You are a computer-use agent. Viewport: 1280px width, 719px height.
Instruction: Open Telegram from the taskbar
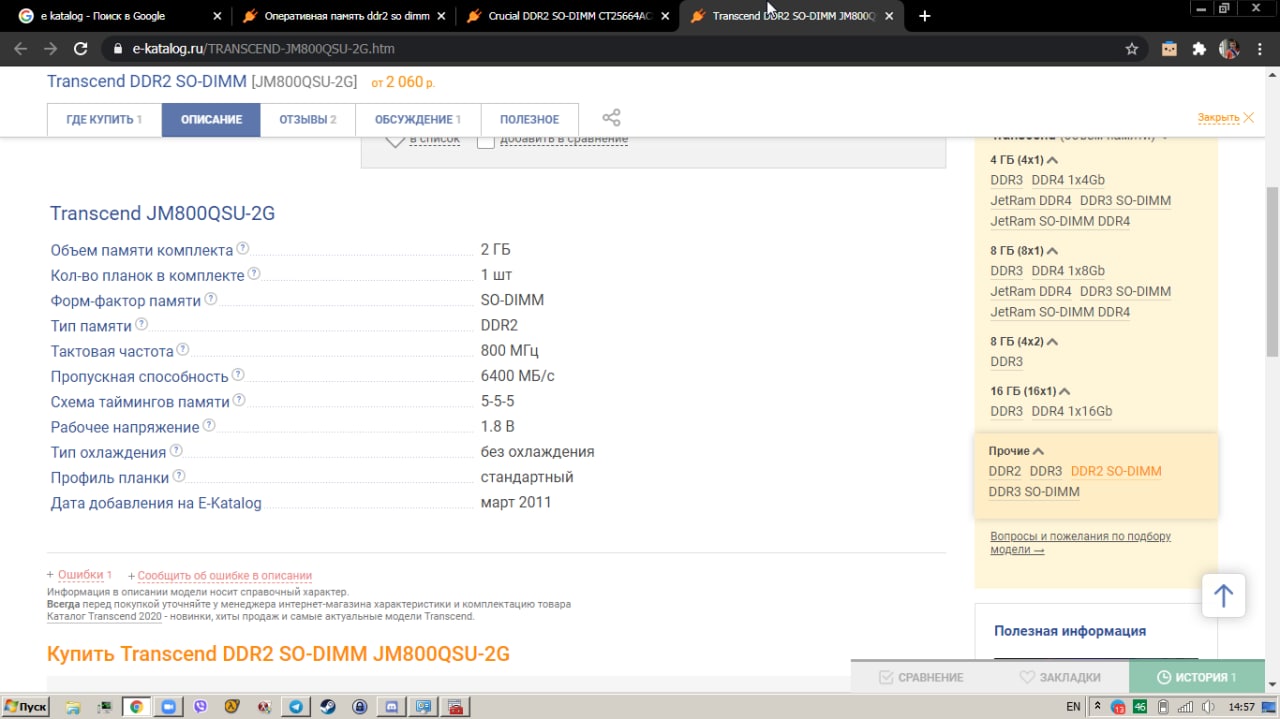tap(296, 706)
